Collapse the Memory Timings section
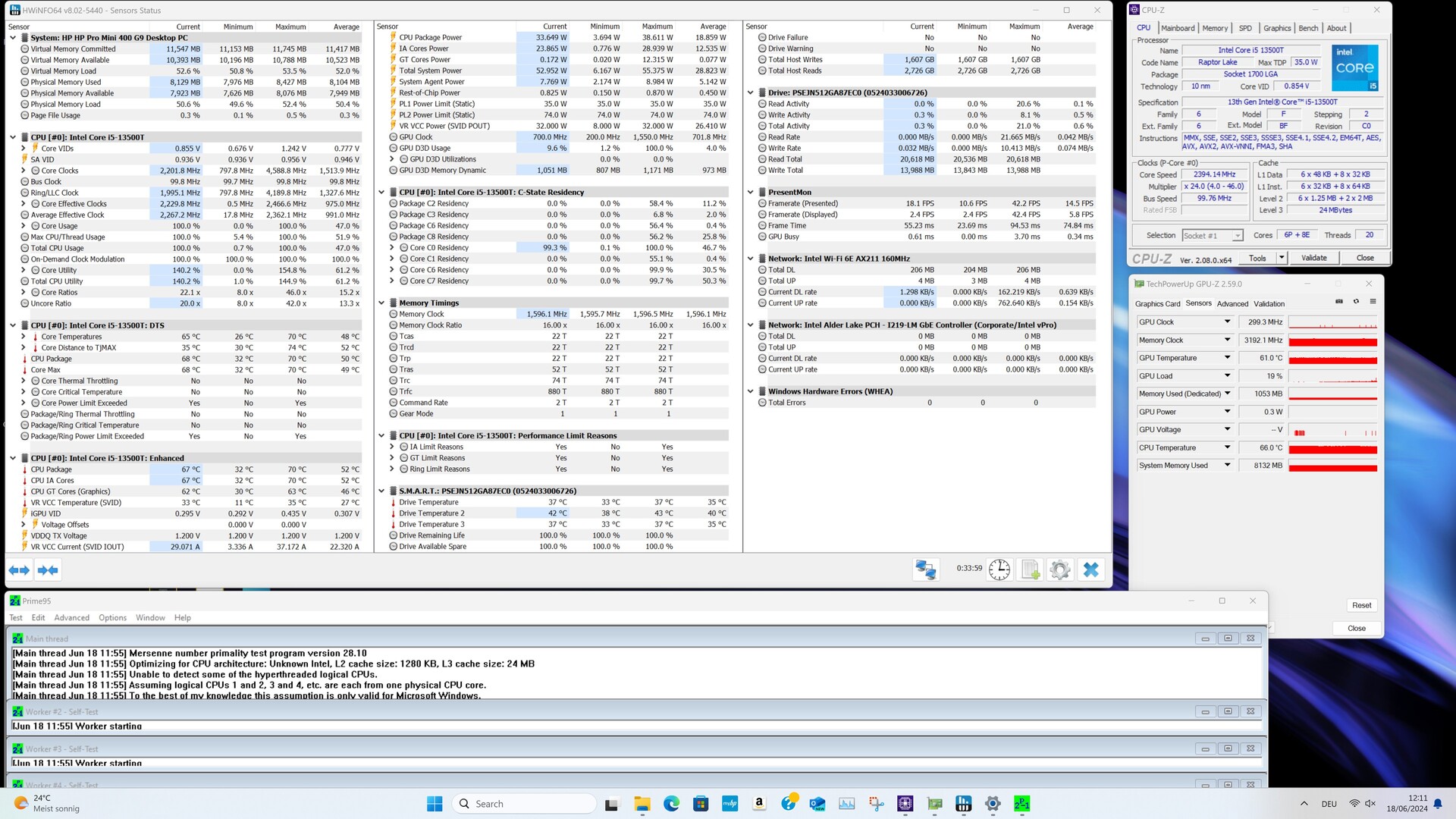The image size is (1456, 819). (381, 303)
